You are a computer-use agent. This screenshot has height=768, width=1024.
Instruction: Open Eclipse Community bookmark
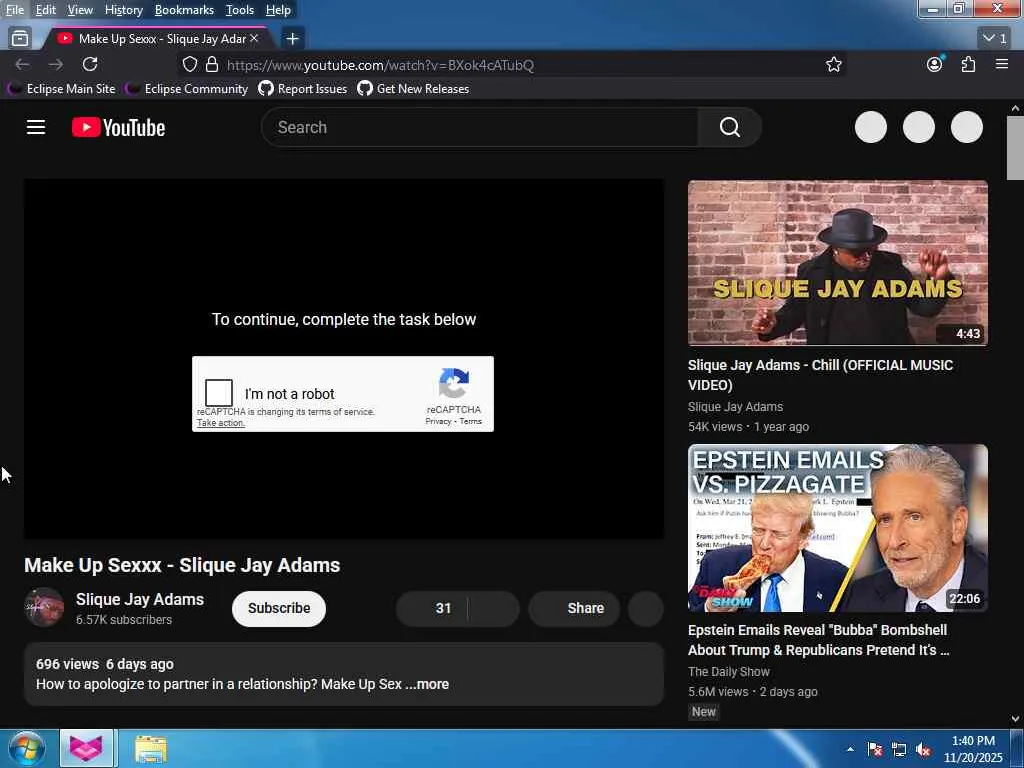click(x=187, y=89)
